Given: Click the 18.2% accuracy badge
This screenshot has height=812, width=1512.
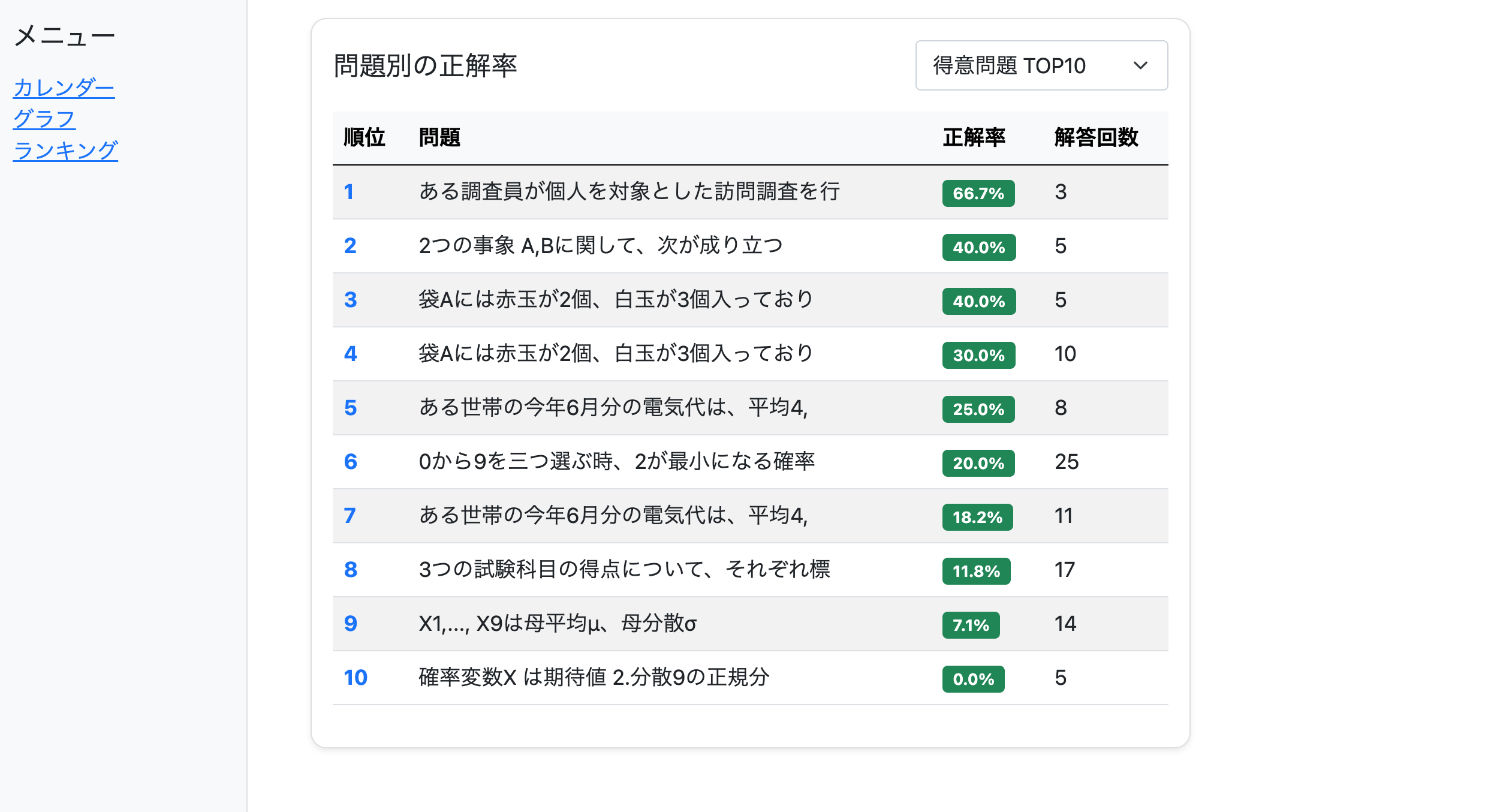Looking at the screenshot, I should (977, 517).
